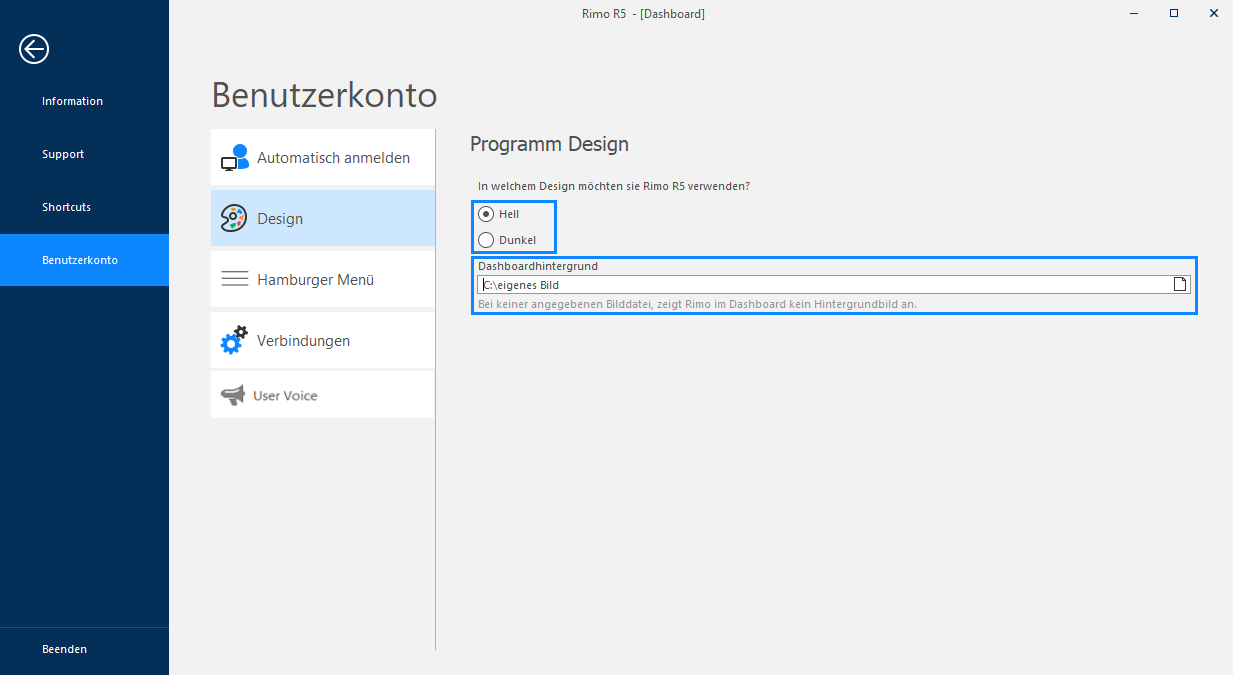Click the three-line Hamburger Menü icon

click(234, 279)
